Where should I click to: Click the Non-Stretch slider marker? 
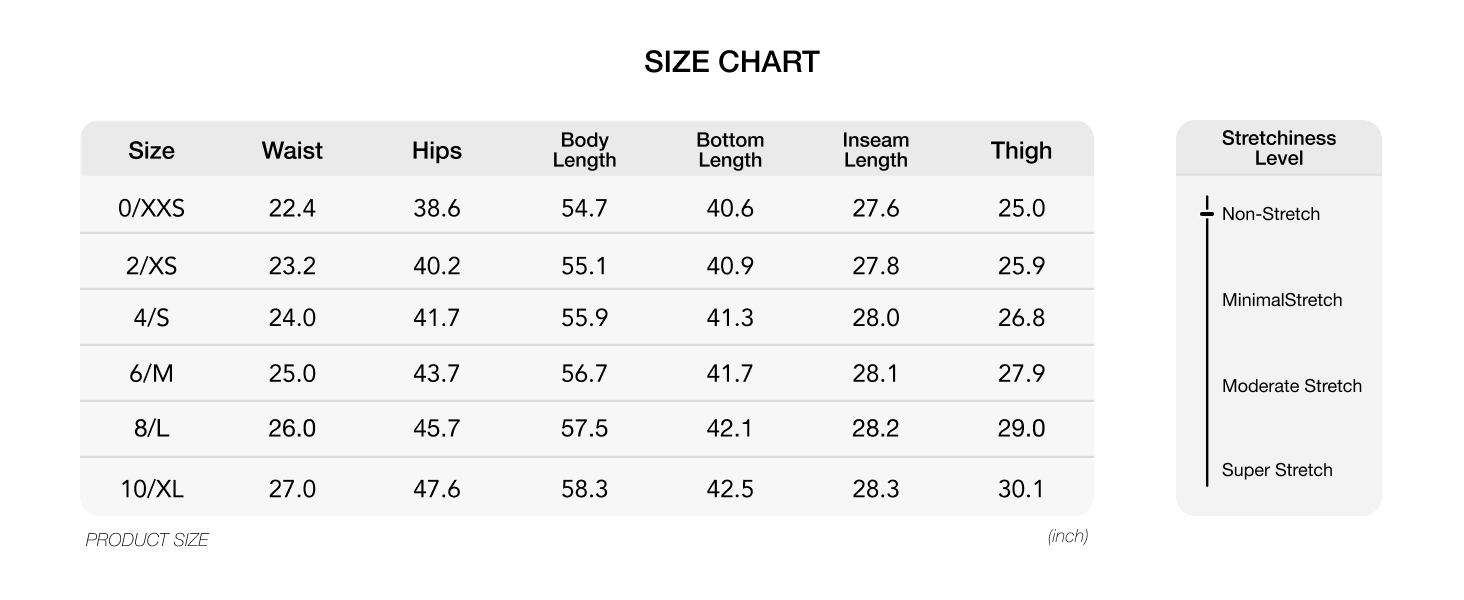[x=1207, y=213]
